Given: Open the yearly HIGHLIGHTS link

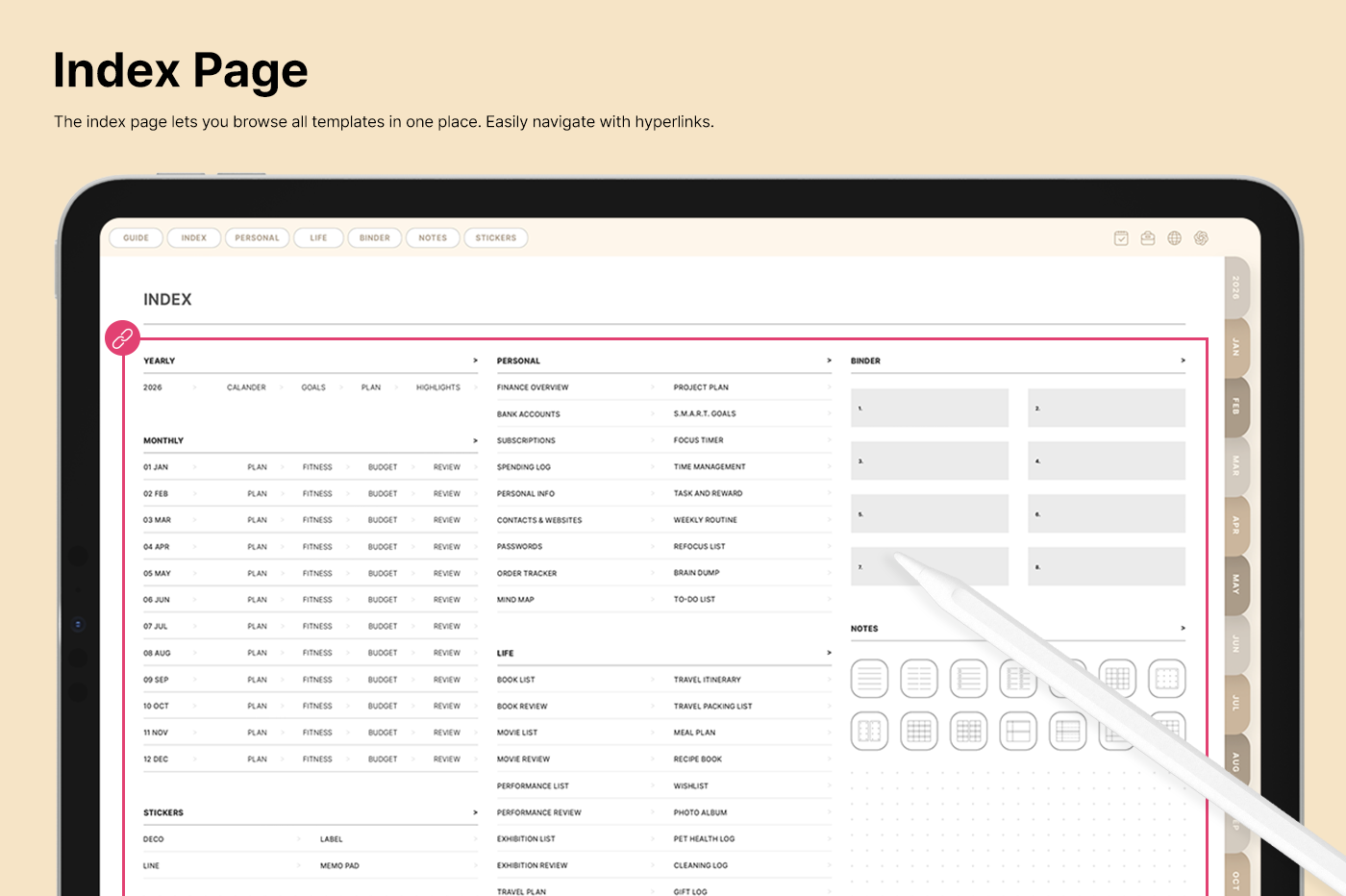Looking at the screenshot, I should coord(438,387).
